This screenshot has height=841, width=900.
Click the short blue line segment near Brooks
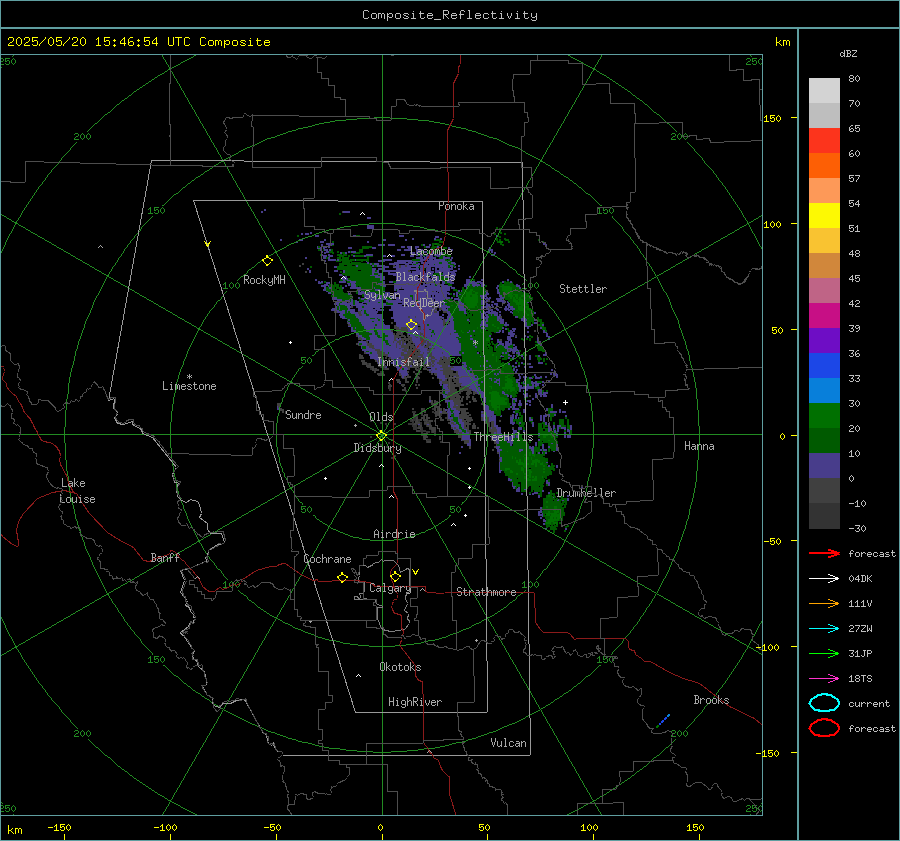663,720
